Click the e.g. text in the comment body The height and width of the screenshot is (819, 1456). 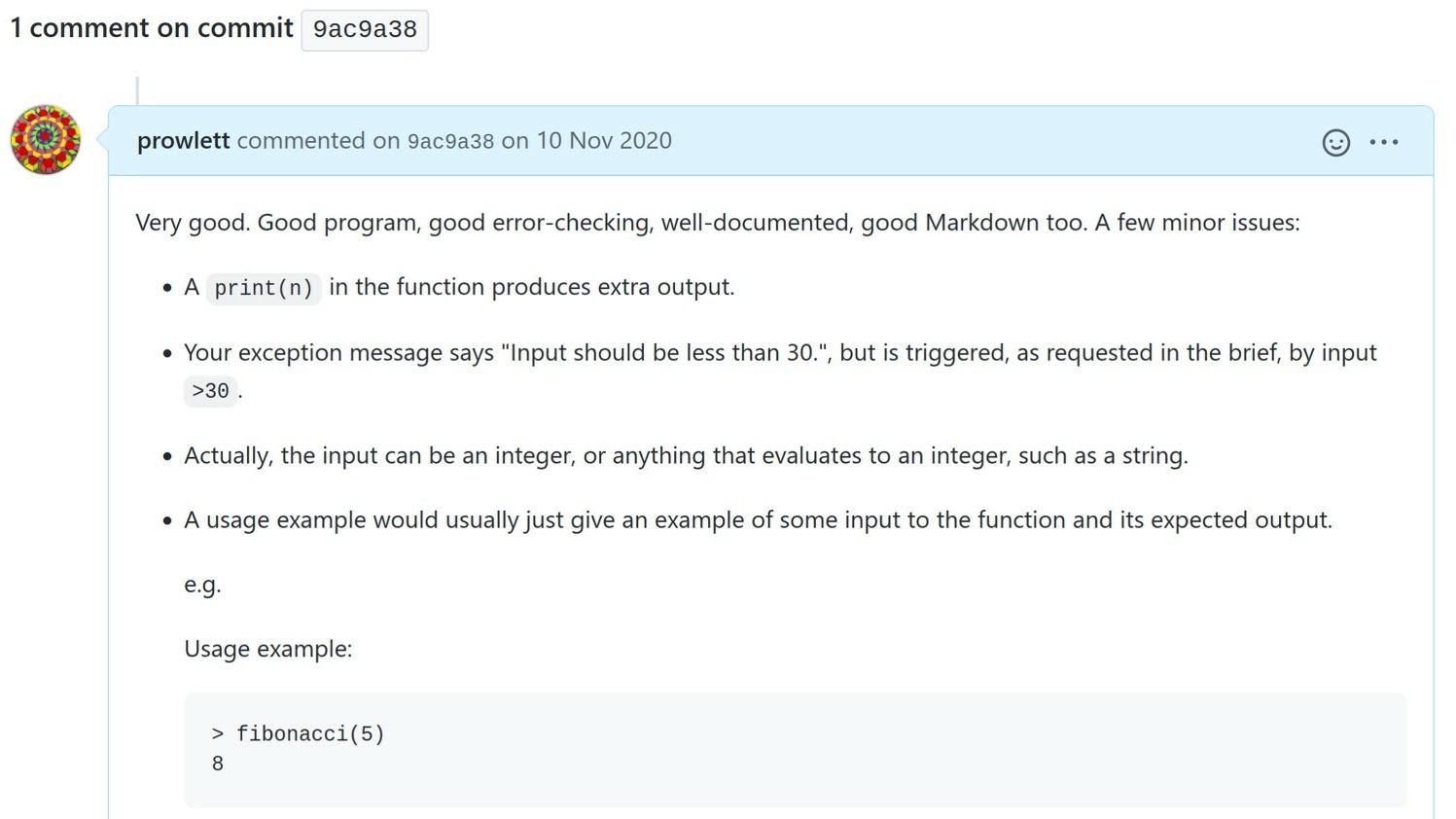(200, 585)
